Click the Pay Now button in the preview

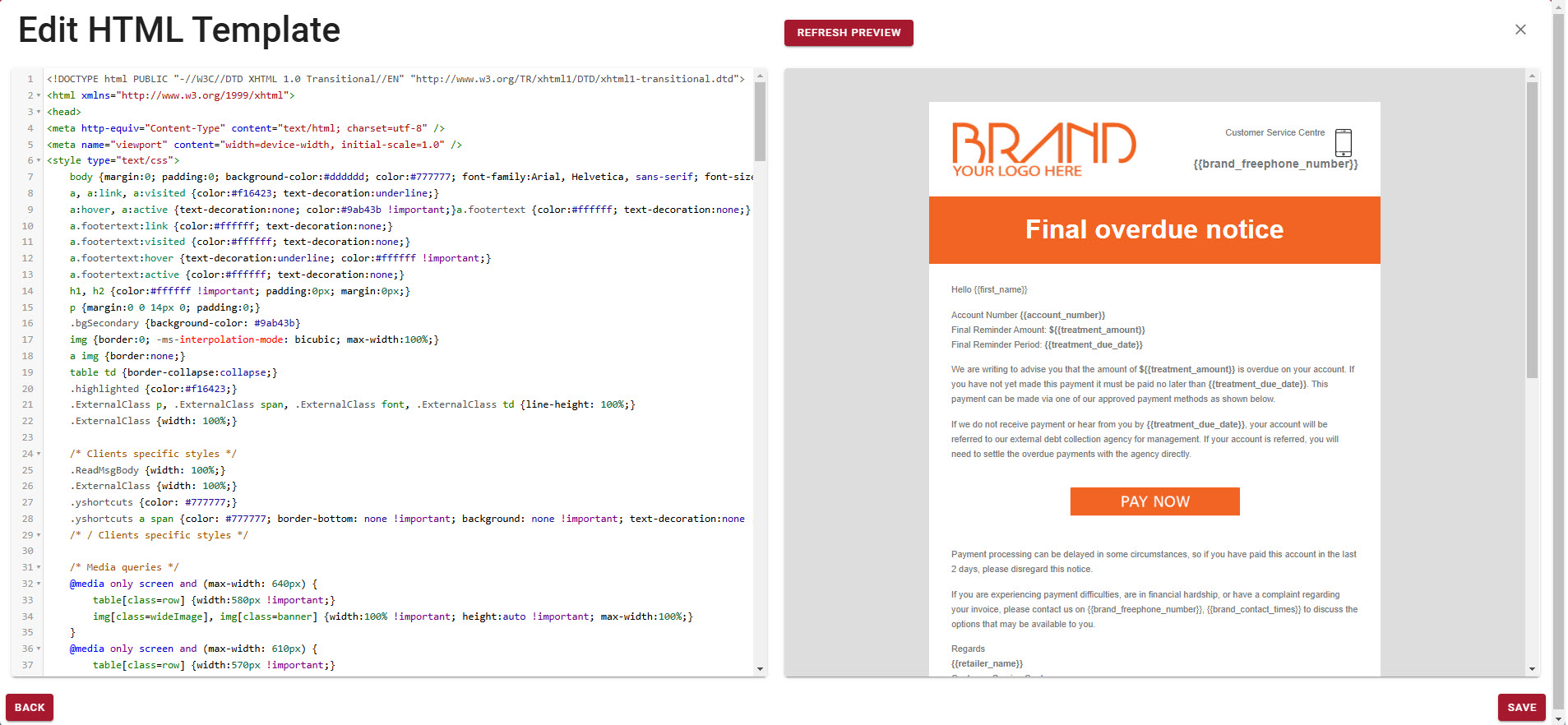click(x=1154, y=501)
